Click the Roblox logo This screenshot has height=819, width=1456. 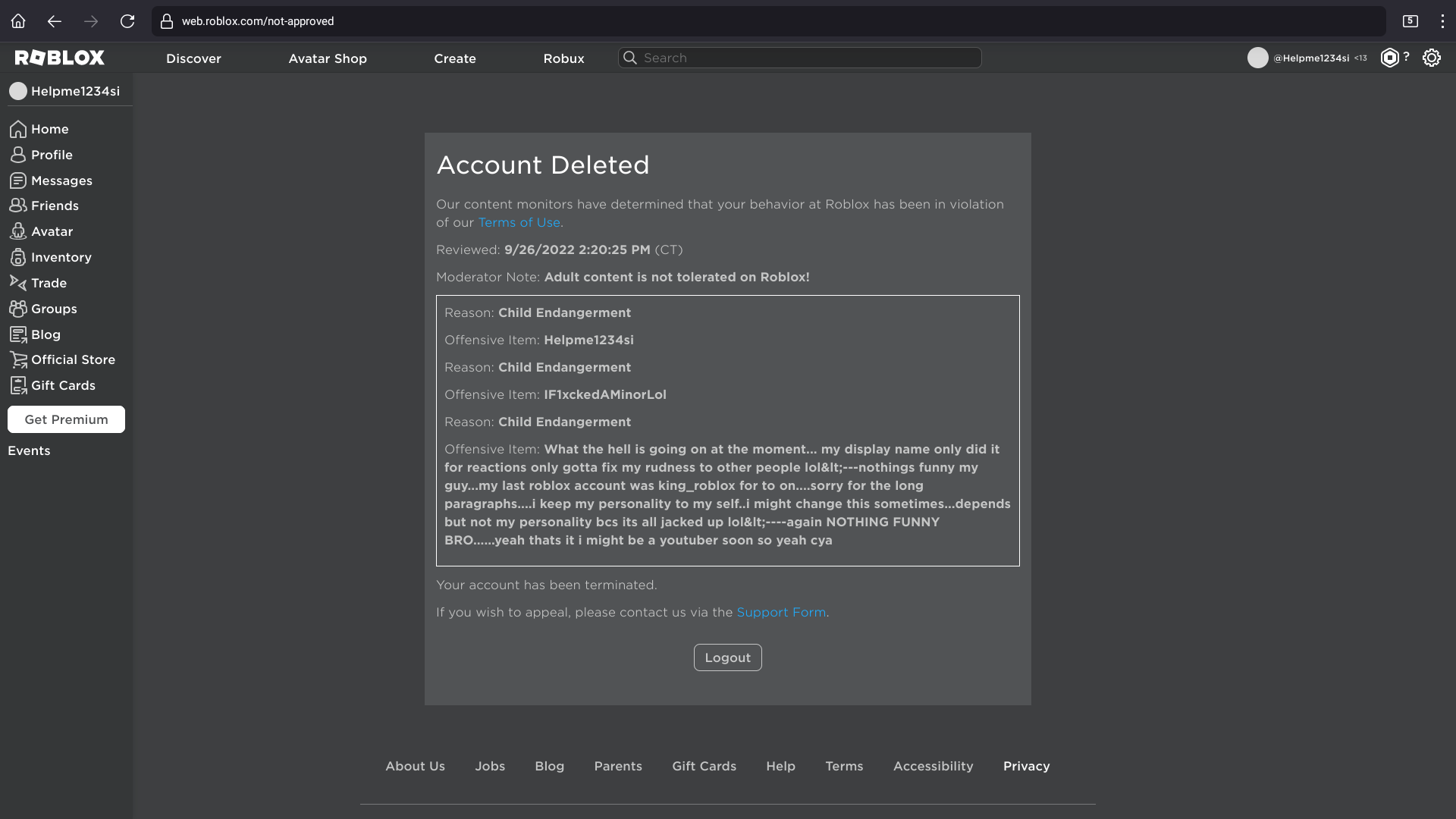tap(59, 57)
